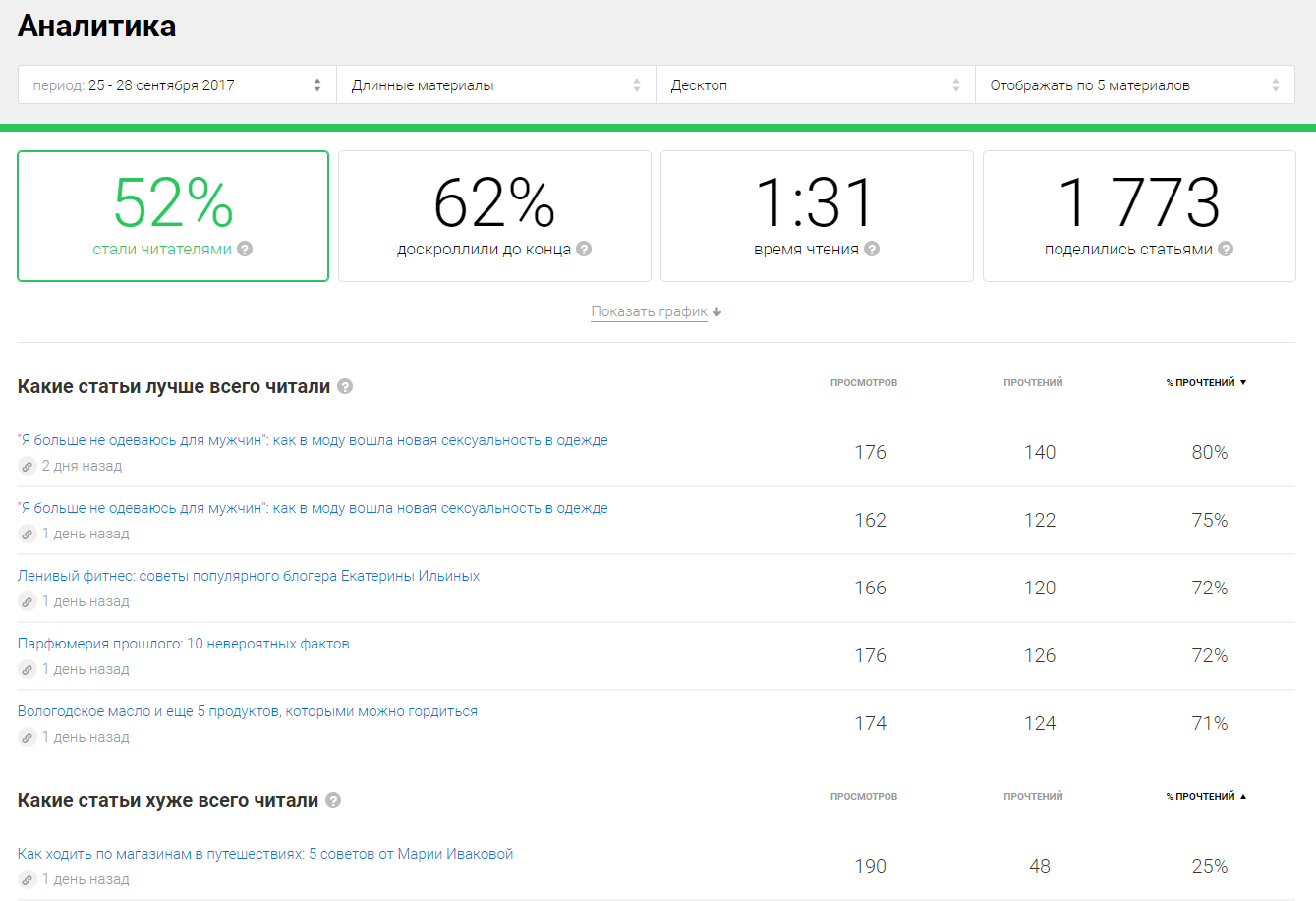Open 'Ленивый фитнес' article link
The image size is (1316, 901).
coord(249,576)
